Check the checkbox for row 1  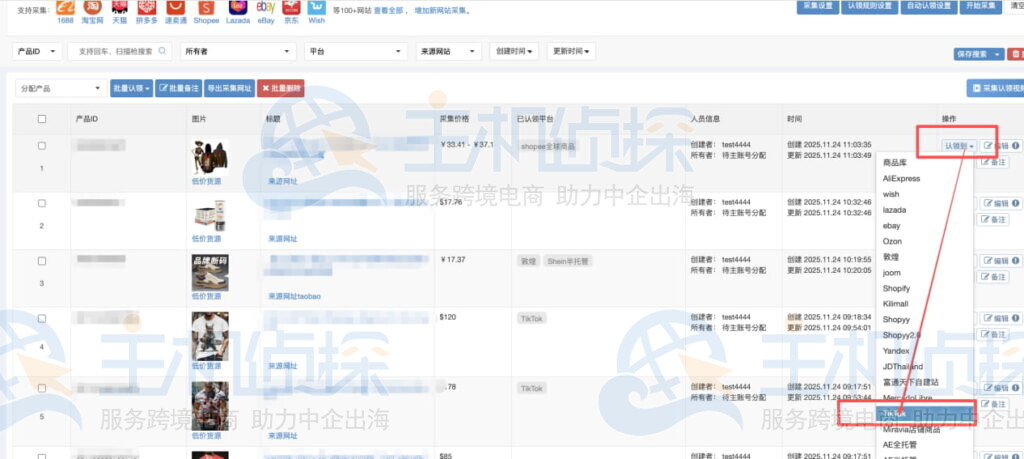42,146
